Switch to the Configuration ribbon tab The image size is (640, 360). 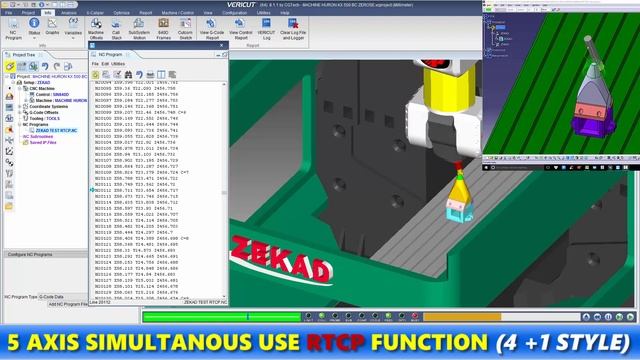click(234, 13)
